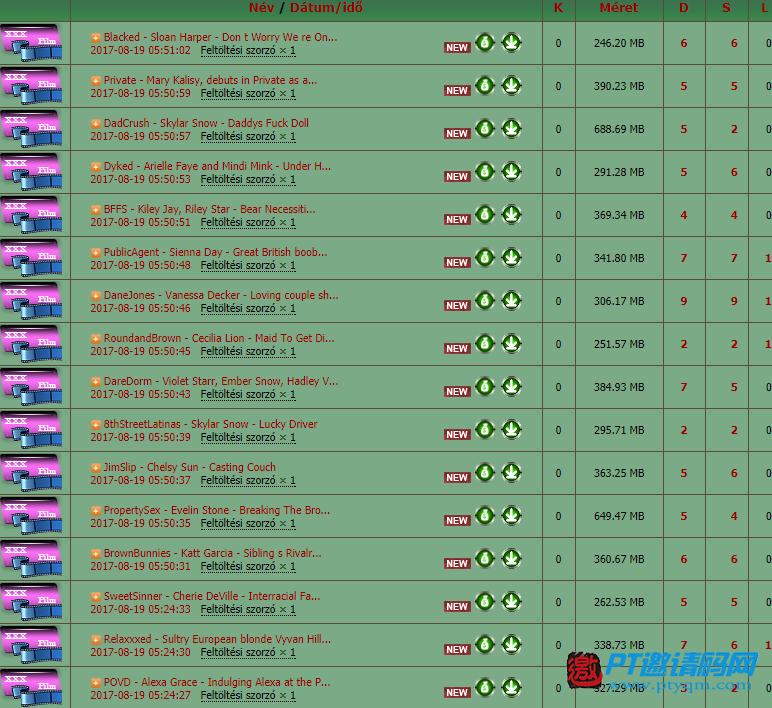Screen dimensions: 772x708
Task: Sort by D column header
Action: (x=684, y=7)
